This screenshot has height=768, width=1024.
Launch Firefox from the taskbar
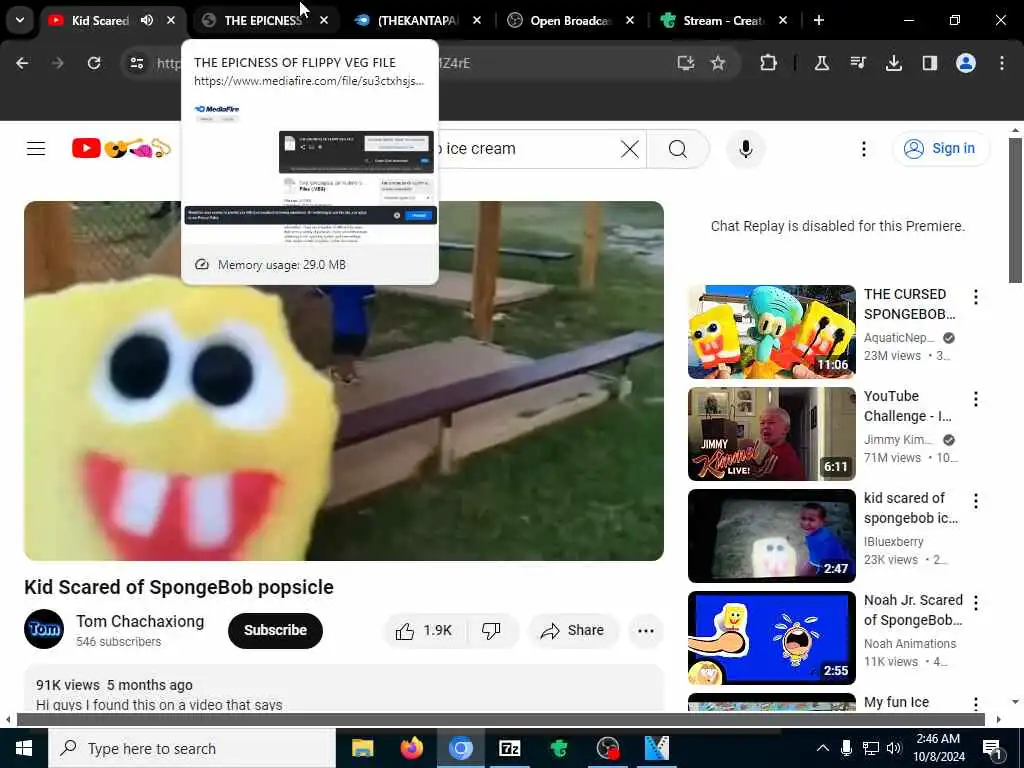pyautogui.click(x=411, y=748)
